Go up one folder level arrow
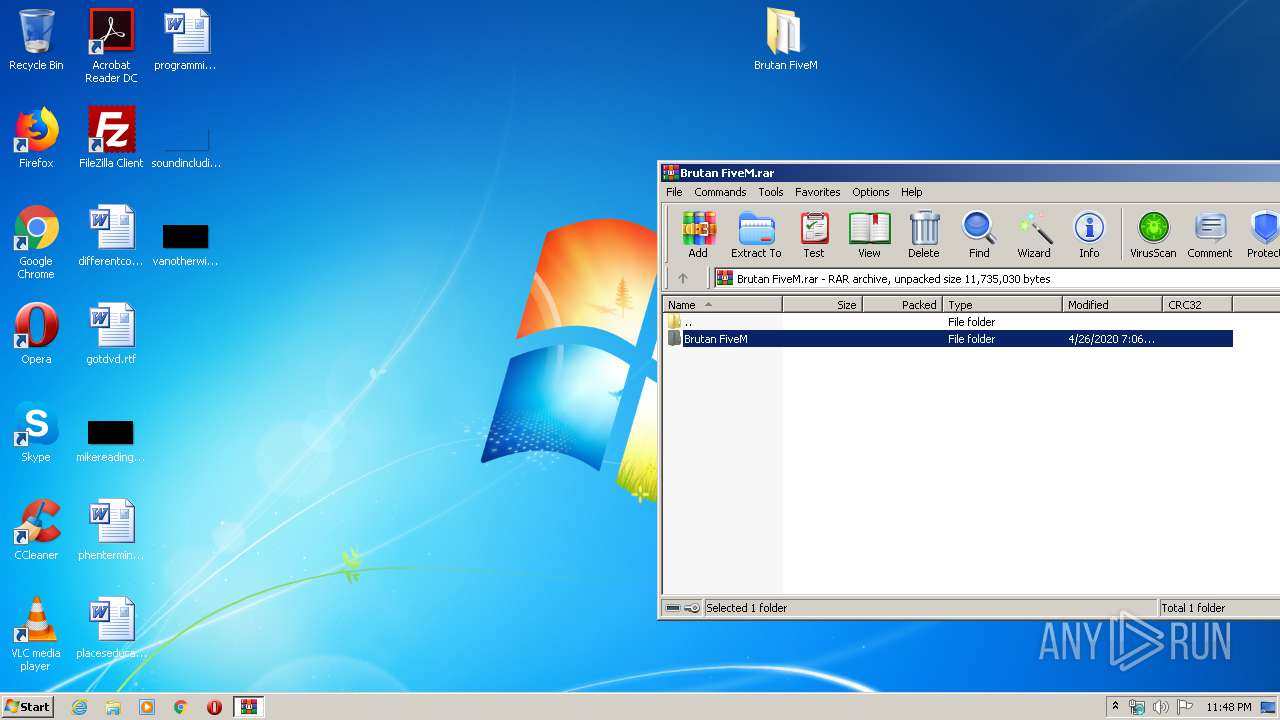The width and height of the screenshot is (1280, 720). coord(683,279)
